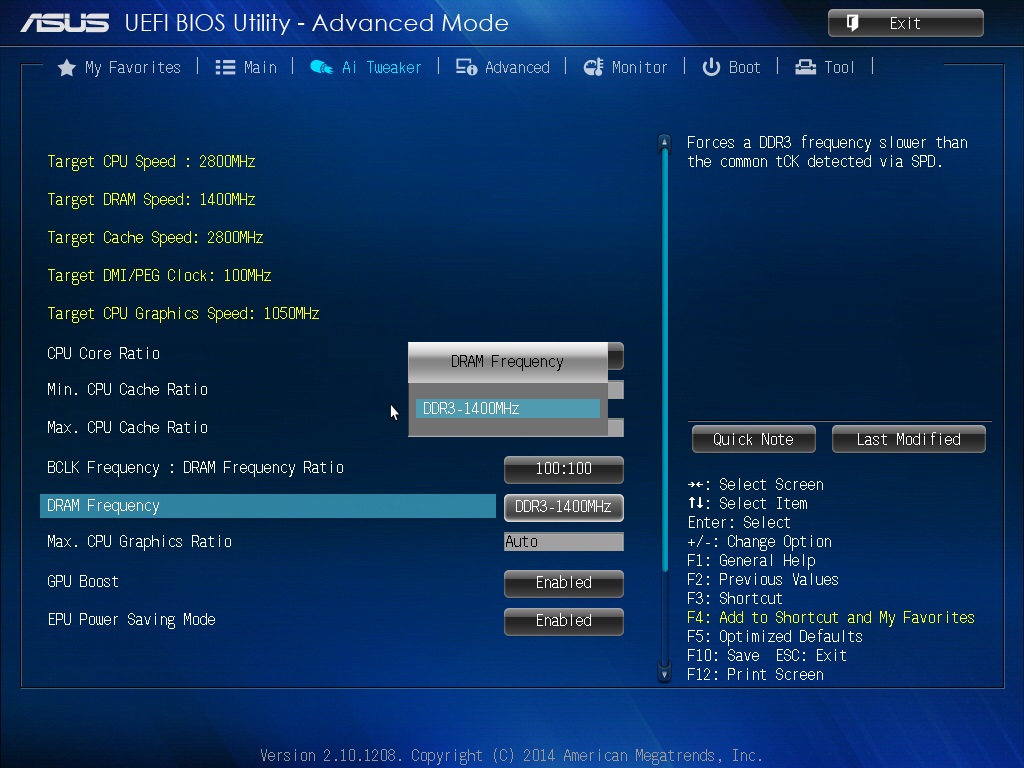This screenshot has width=1024, height=768.
Task: Click the Ai Tweaker icon
Action: [x=321, y=67]
